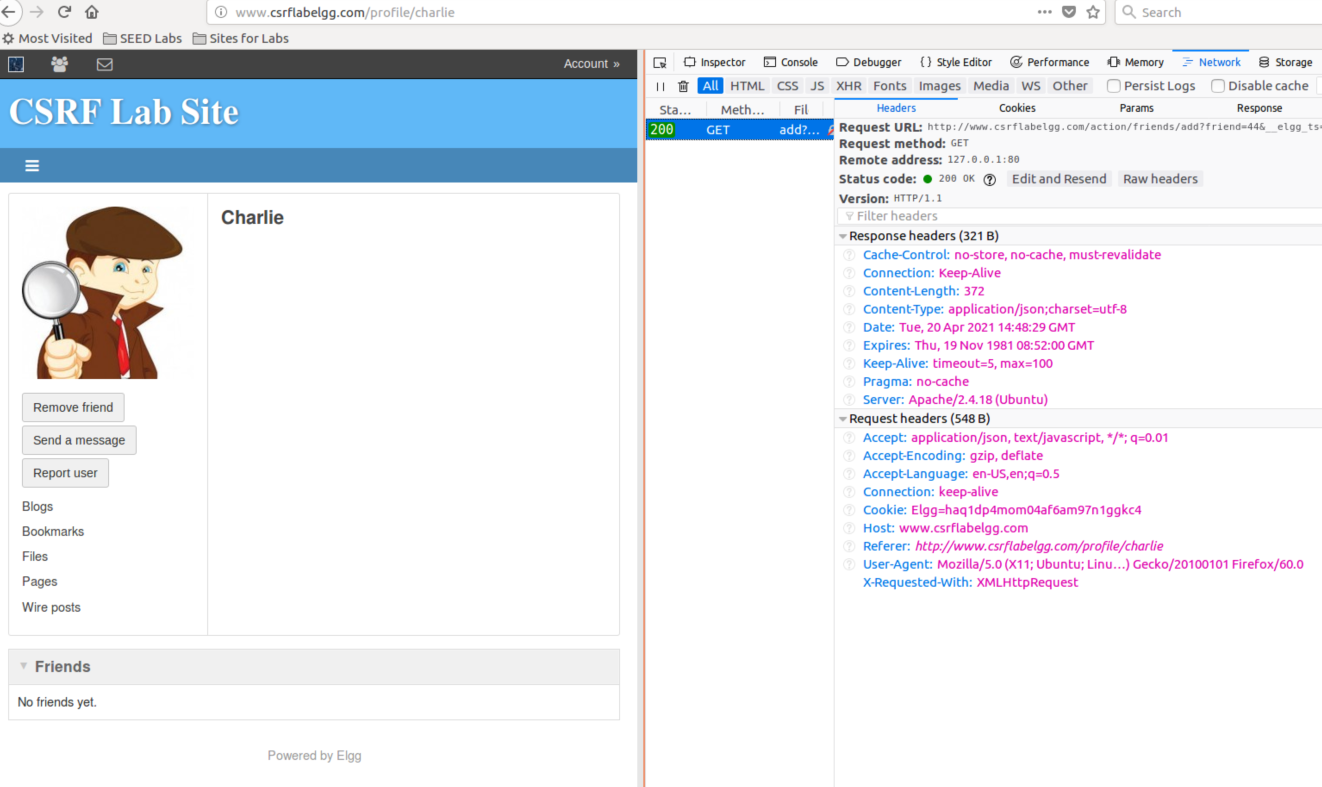Screen dimensions: 1322x787
Task: Show site information in address bar
Action: [x=222, y=13]
